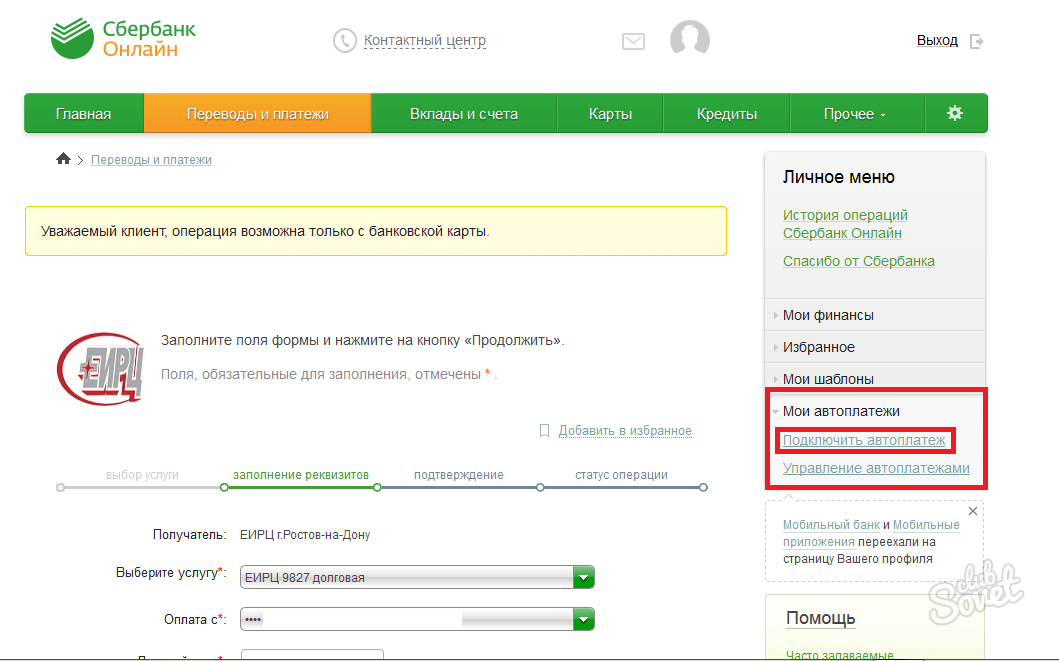The image size is (1059, 661).
Task: Click the ЕИРЦ г.Ростов-на-Дону recipient text
Action: click(x=305, y=535)
